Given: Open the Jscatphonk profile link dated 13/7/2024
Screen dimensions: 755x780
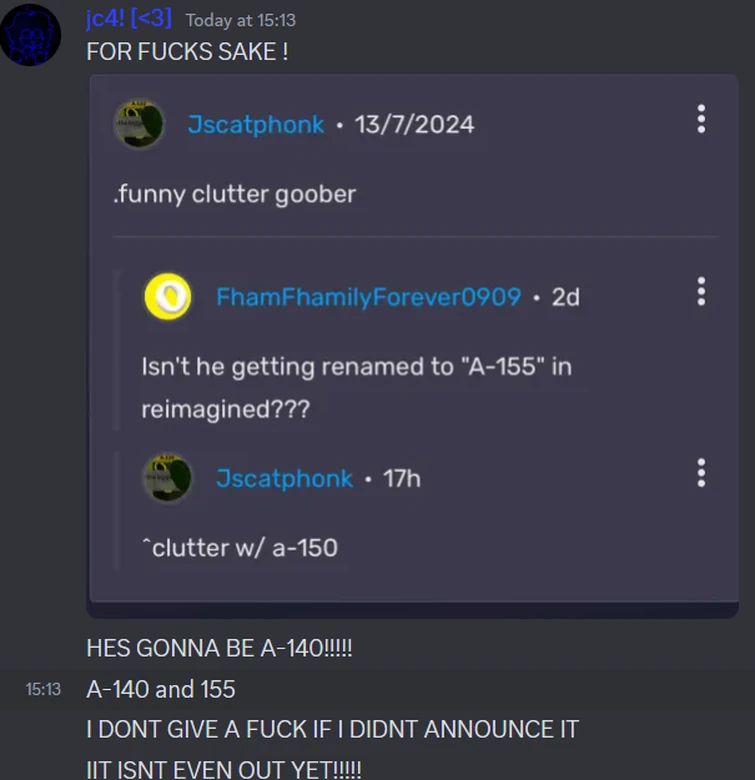Looking at the screenshot, I should click(x=256, y=124).
